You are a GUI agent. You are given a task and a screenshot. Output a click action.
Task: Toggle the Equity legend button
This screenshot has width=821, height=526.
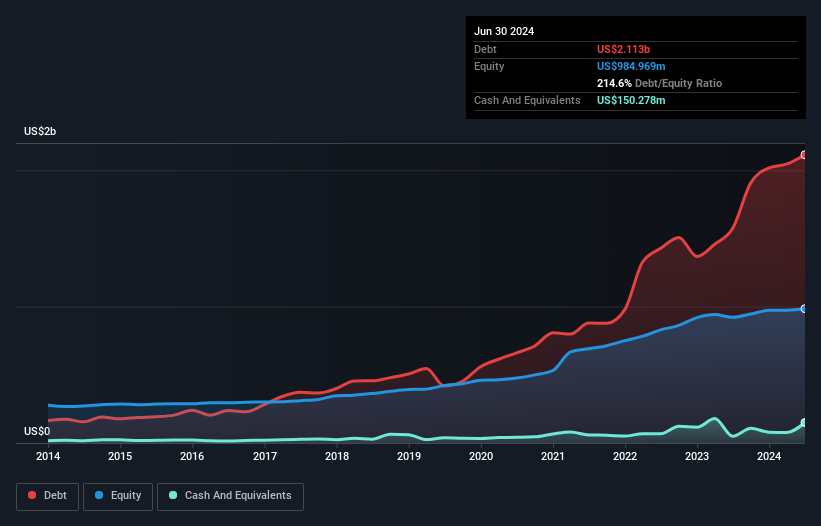pos(118,496)
